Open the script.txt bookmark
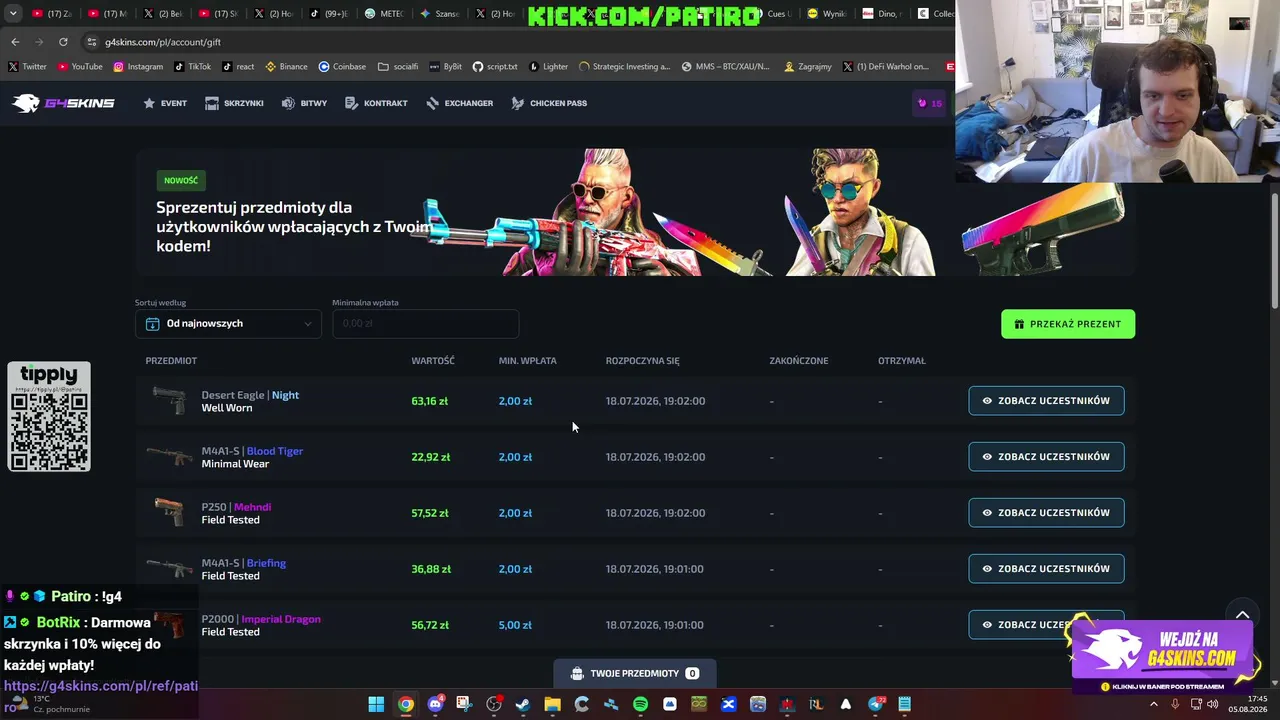The width and height of the screenshot is (1280, 720). [495, 67]
